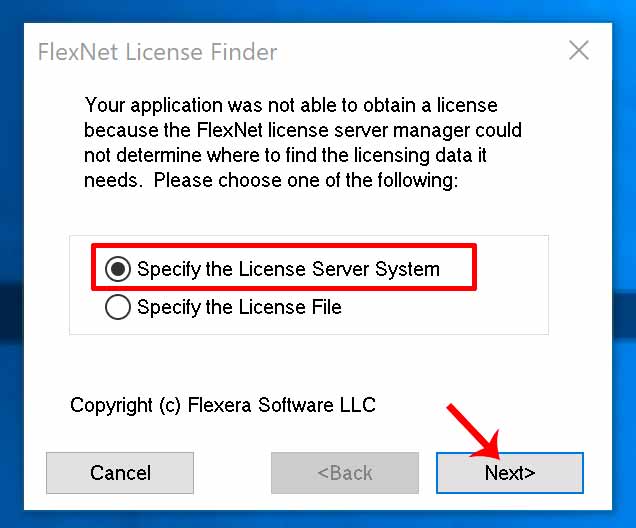Image resolution: width=636 pixels, height=528 pixels.
Task: Click the greyed-out <Back button
Action: 344,473
